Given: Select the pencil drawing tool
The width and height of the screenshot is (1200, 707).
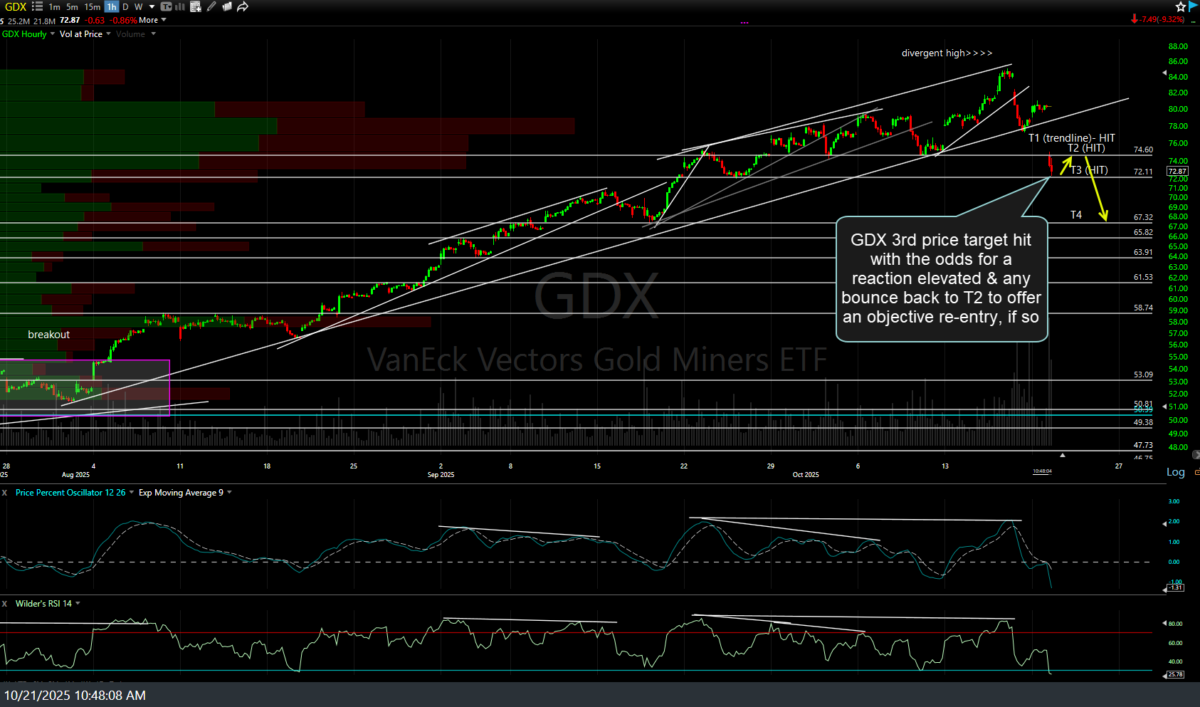Looking at the screenshot, I should pos(211,7).
